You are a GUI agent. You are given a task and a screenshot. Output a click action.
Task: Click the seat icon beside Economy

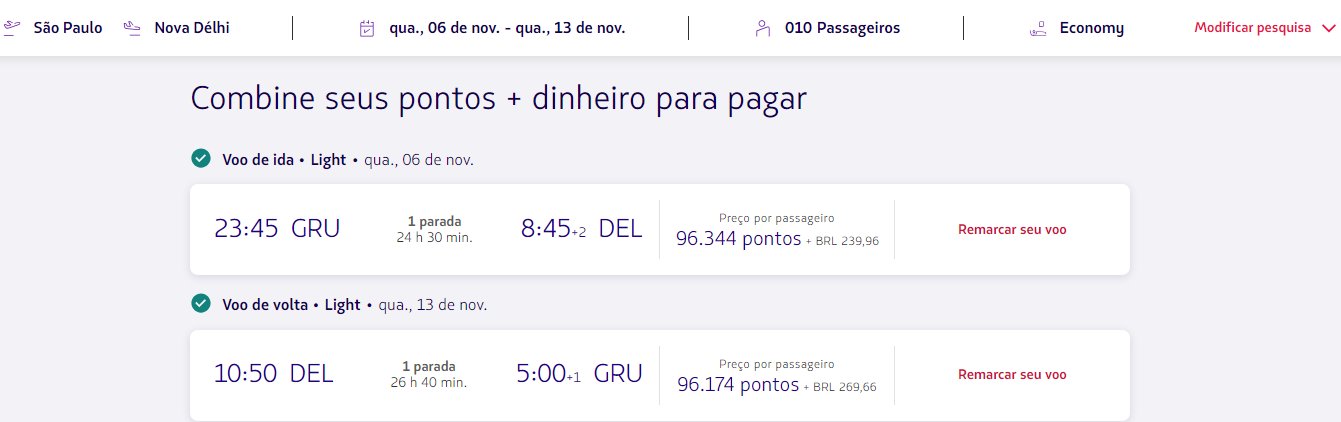coord(1038,28)
